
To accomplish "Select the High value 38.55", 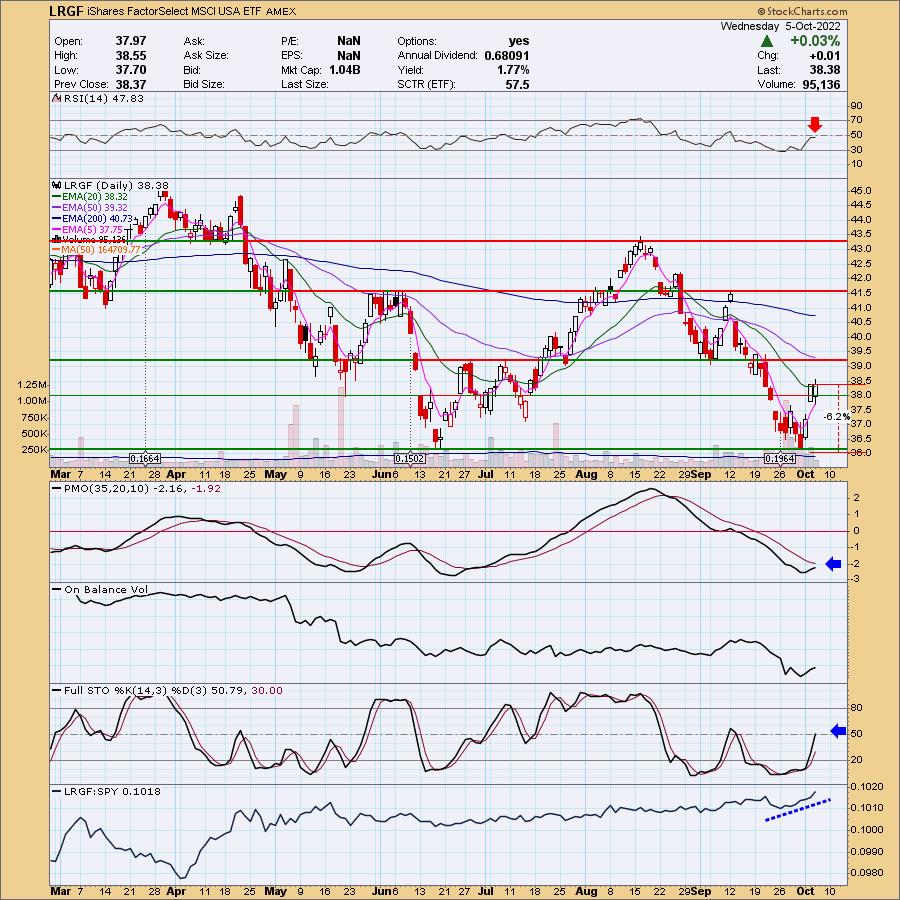I will click(x=131, y=56).
